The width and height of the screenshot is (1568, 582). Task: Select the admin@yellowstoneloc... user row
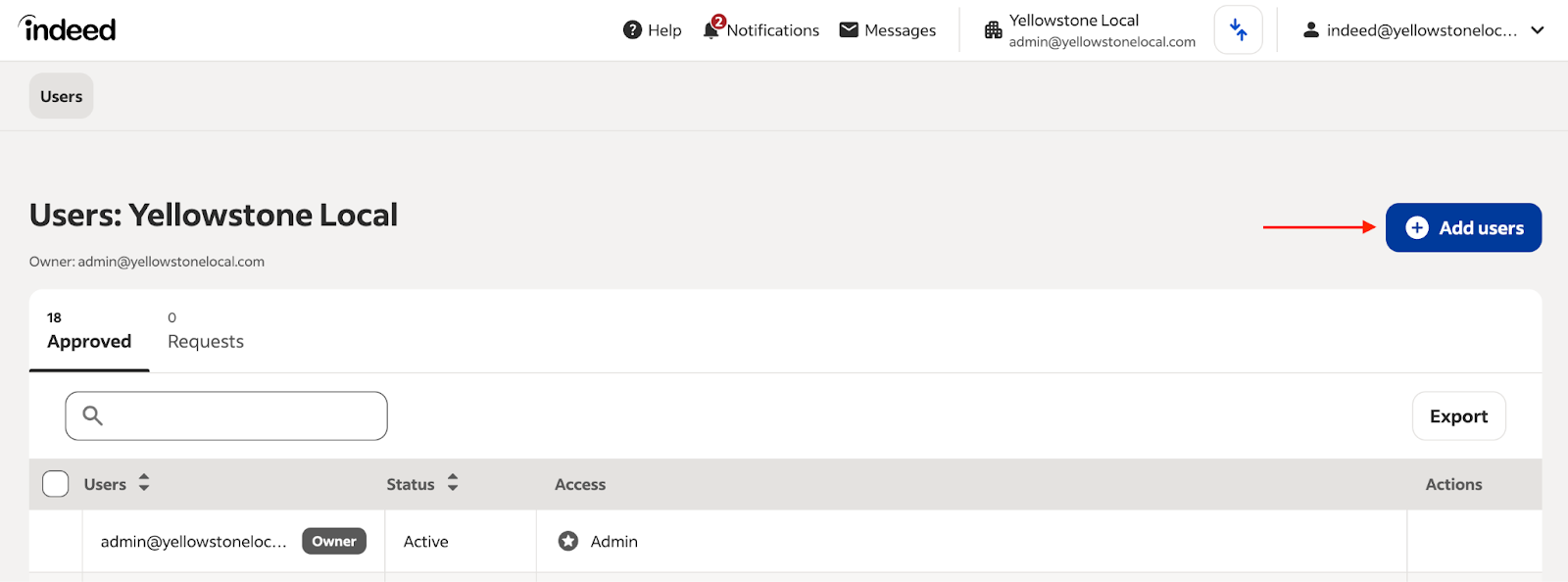[x=194, y=542]
